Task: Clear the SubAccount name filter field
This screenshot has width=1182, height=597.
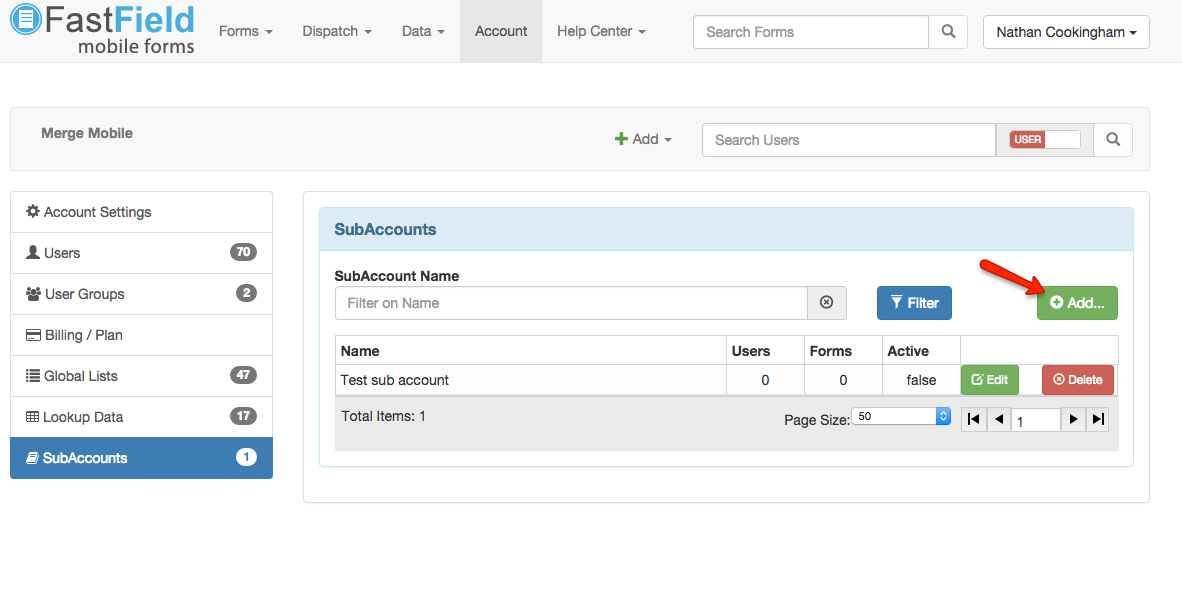Action: 826,303
